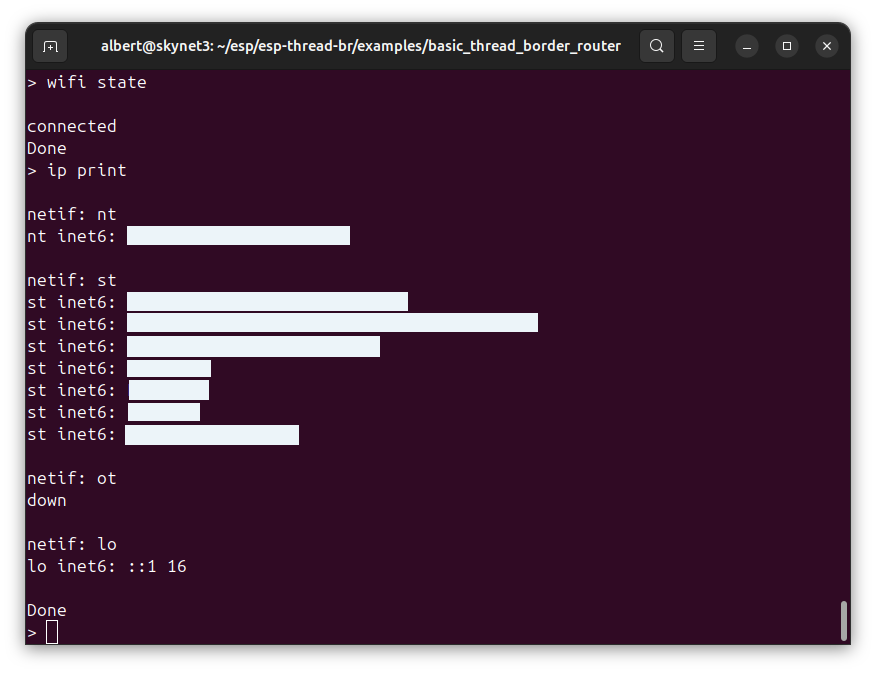Maximize the terminal window
Screen dimensions: 876x673
point(787,46)
